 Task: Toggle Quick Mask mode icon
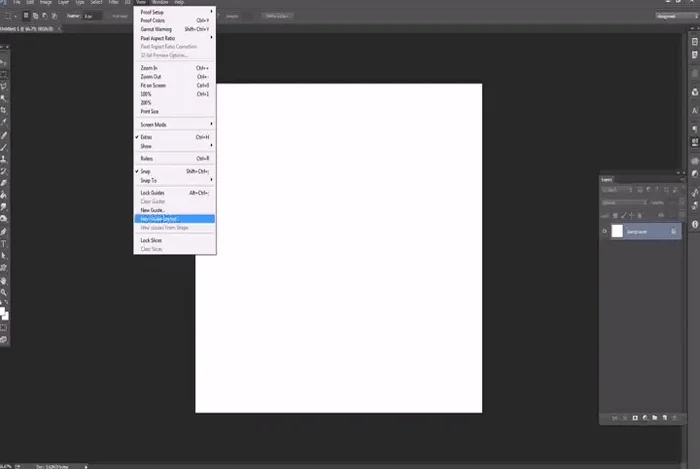coord(4,328)
